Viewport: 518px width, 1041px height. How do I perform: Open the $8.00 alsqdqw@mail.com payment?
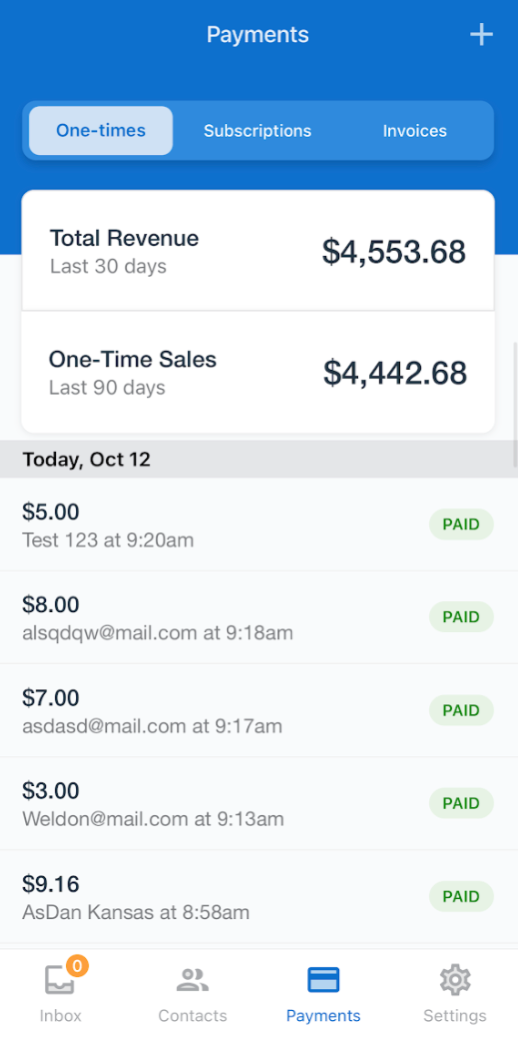pyautogui.click(x=258, y=617)
